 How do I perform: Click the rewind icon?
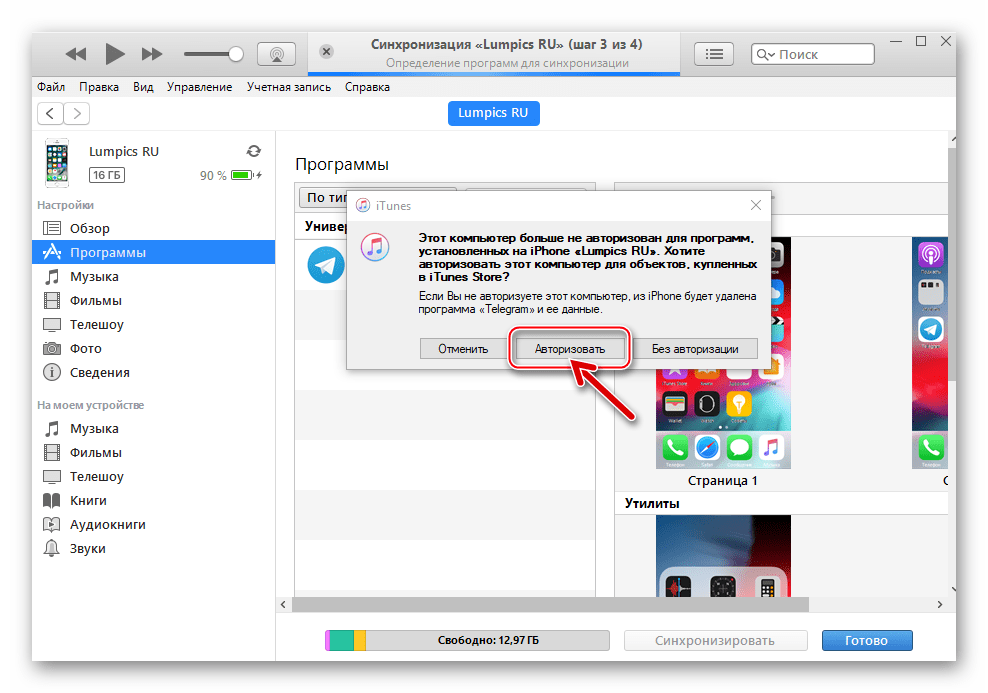click(75, 54)
